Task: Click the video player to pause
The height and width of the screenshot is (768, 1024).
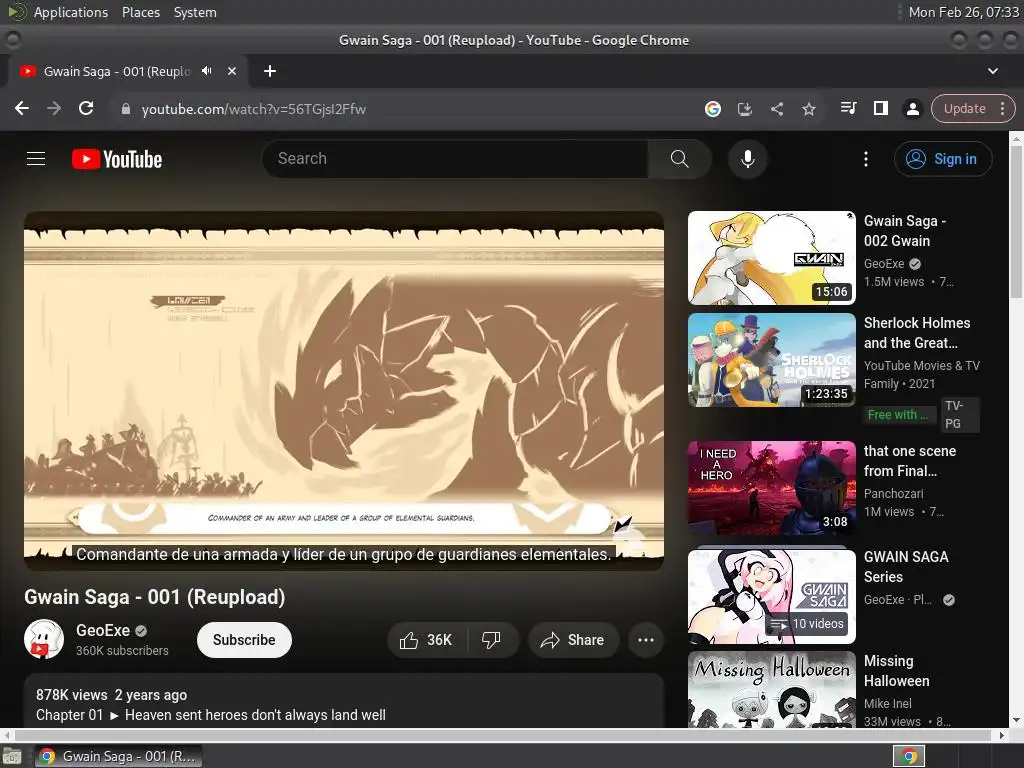Action: tap(344, 391)
